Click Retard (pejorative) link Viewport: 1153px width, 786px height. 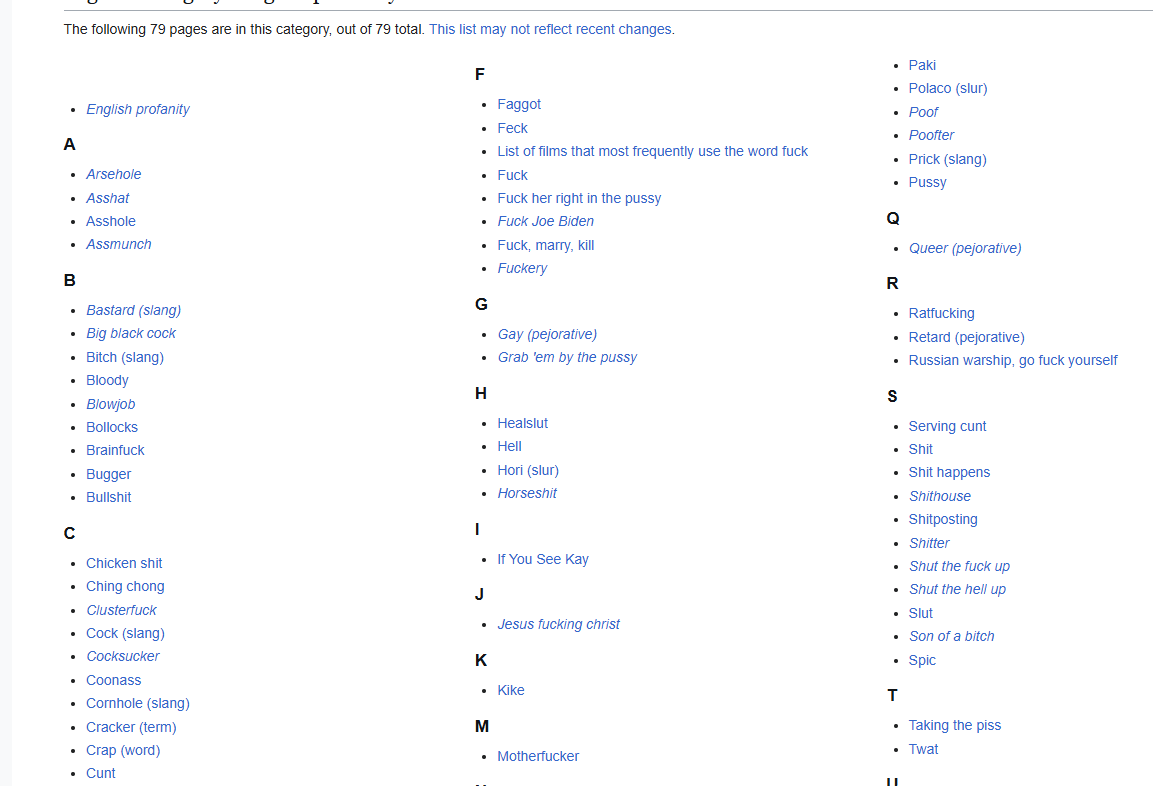[966, 337]
